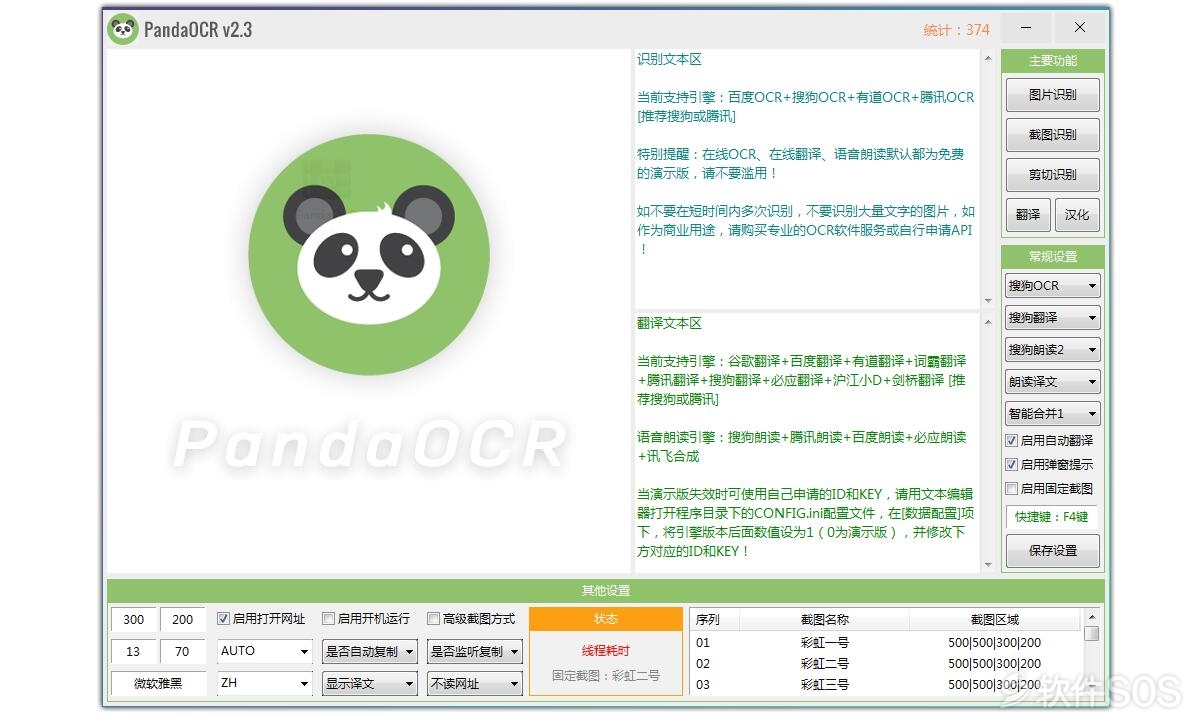1198x721 pixels.
Task: Enable 启用开机运行 checkbox
Action: click(328, 619)
